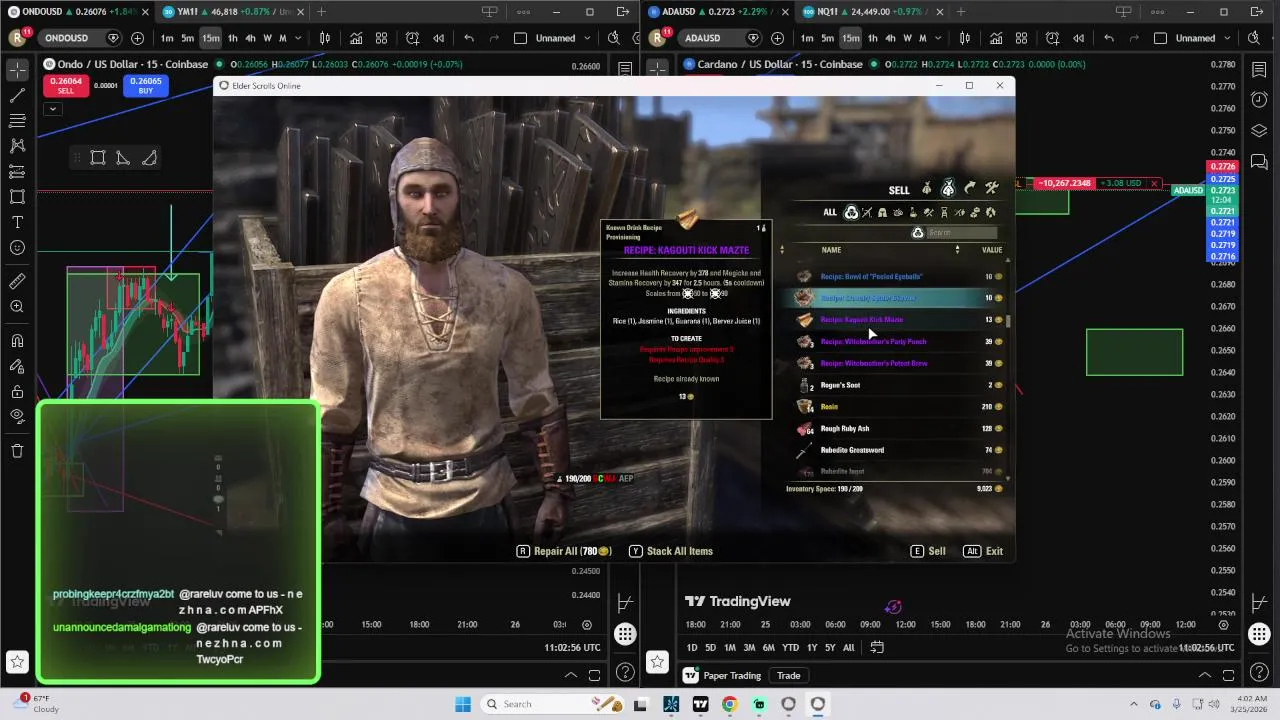Select YTD date range in ADAUSD chart
The height and width of the screenshot is (720, 1280).
[x=790, y=648]
